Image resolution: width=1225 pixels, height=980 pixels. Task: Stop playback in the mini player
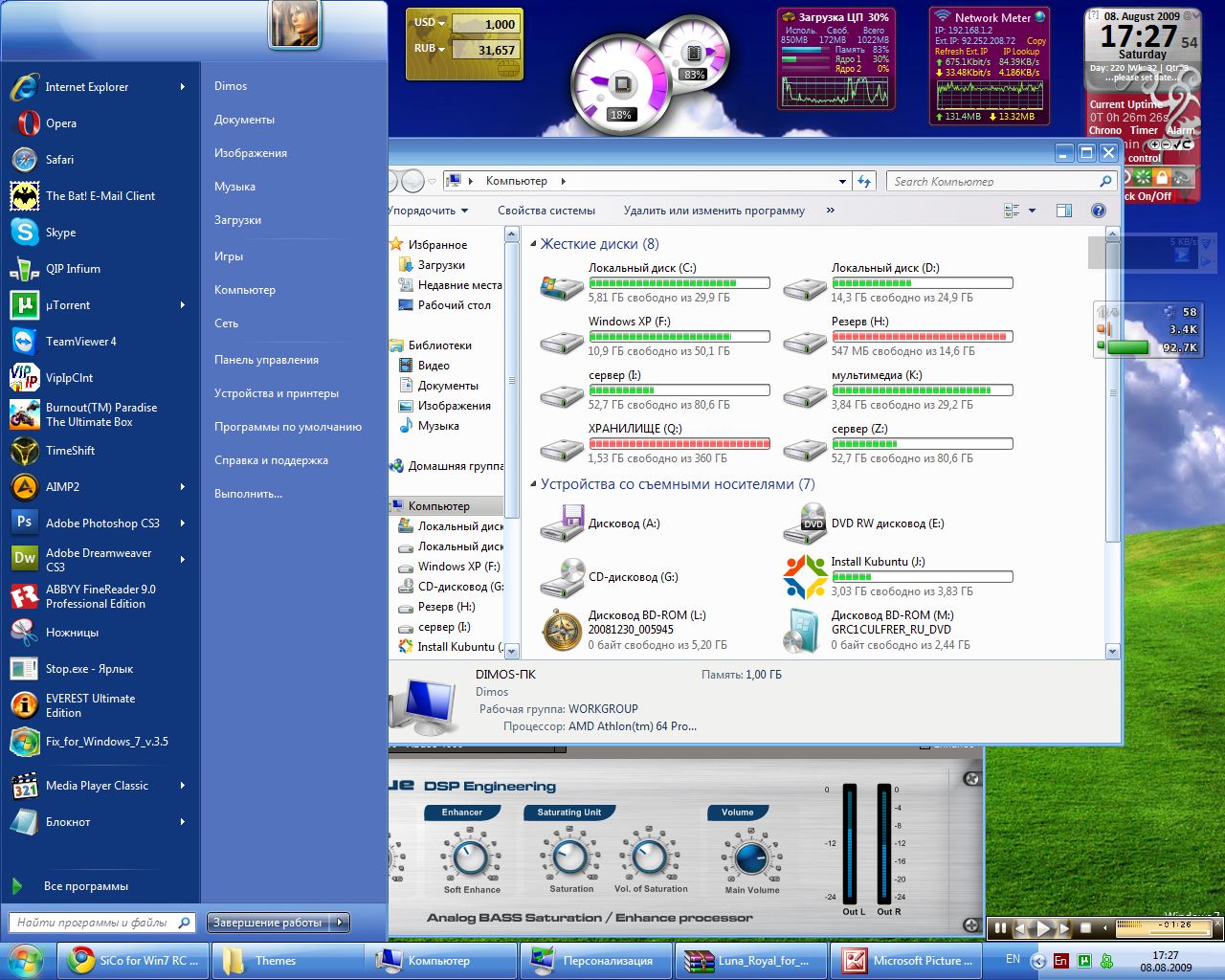pos(1085,927)
